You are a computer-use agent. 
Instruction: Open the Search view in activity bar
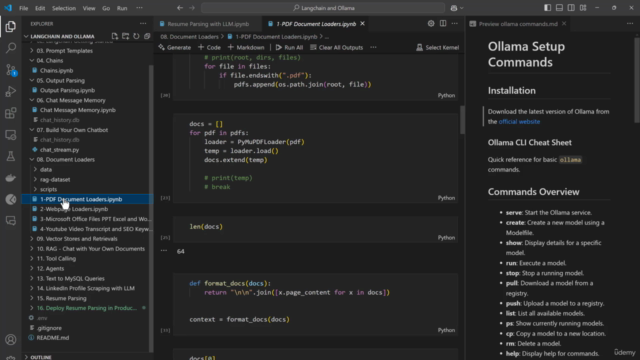(x=11, y=48)
